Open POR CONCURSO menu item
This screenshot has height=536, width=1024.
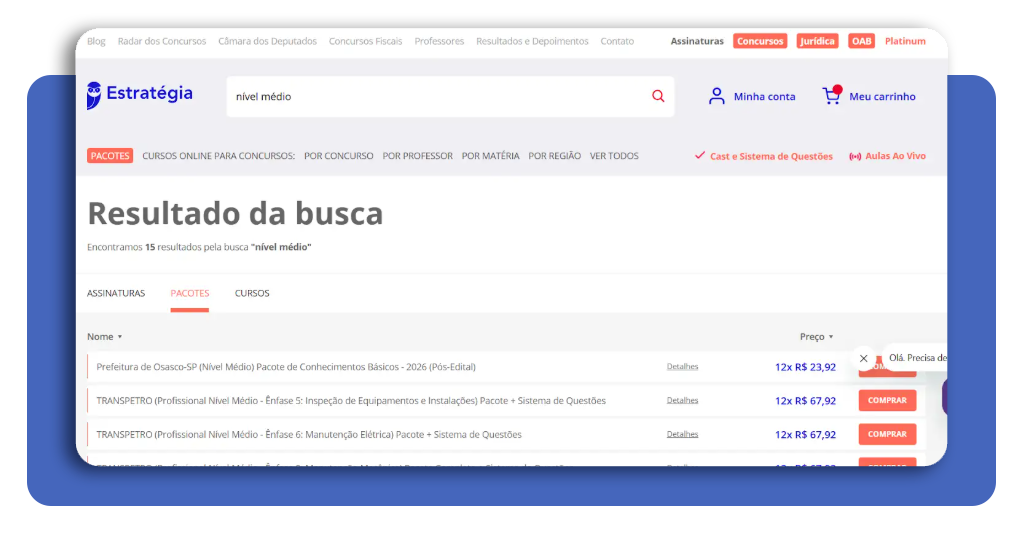pyautogui.click(x=338, y=156)
